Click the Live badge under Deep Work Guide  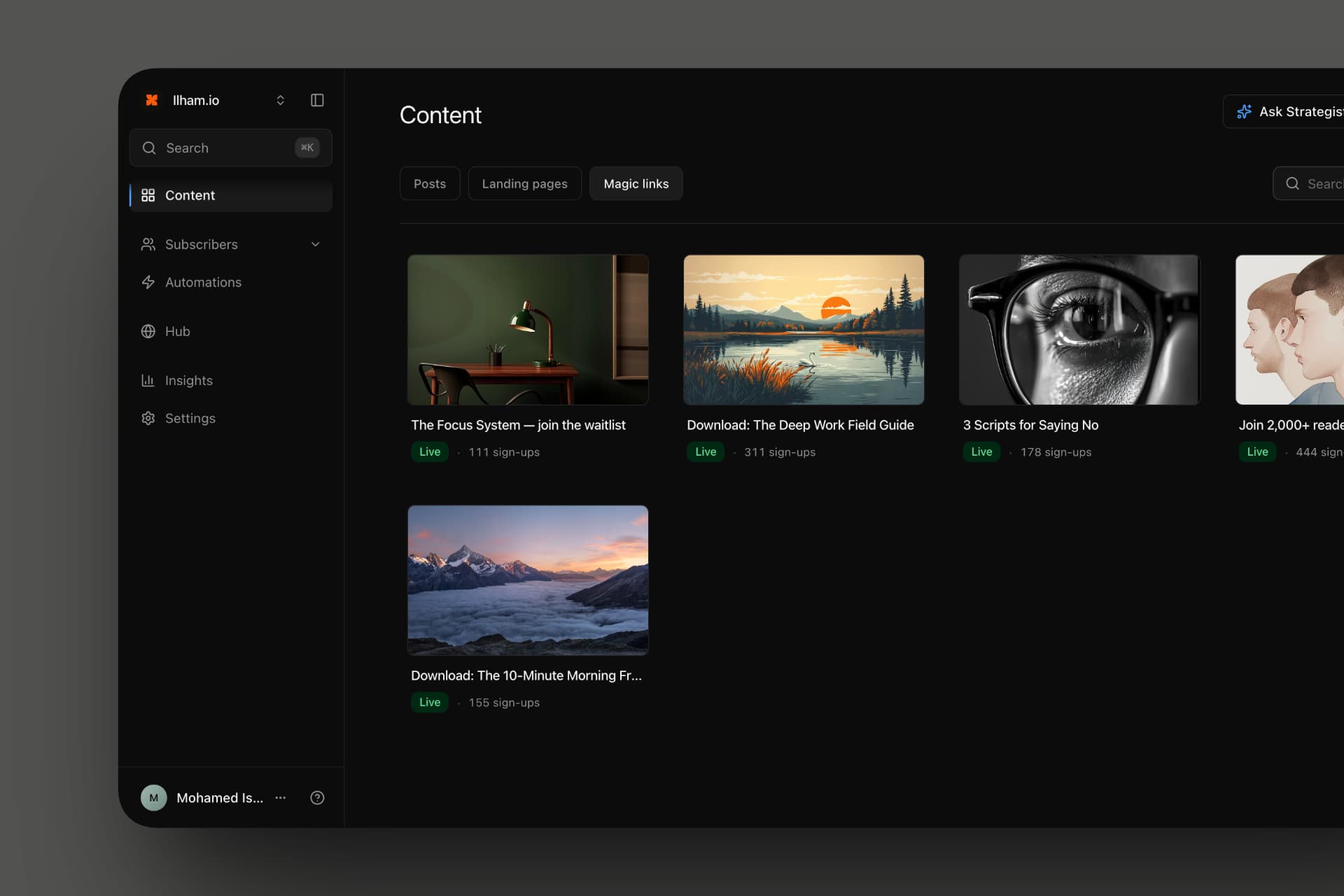click(x=706, y=452)
